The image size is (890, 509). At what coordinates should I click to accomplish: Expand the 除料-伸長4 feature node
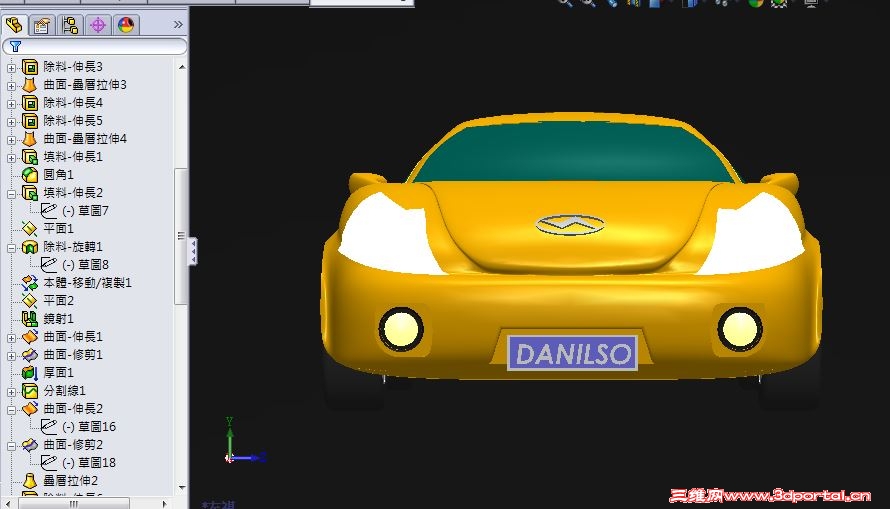point(11,104)
